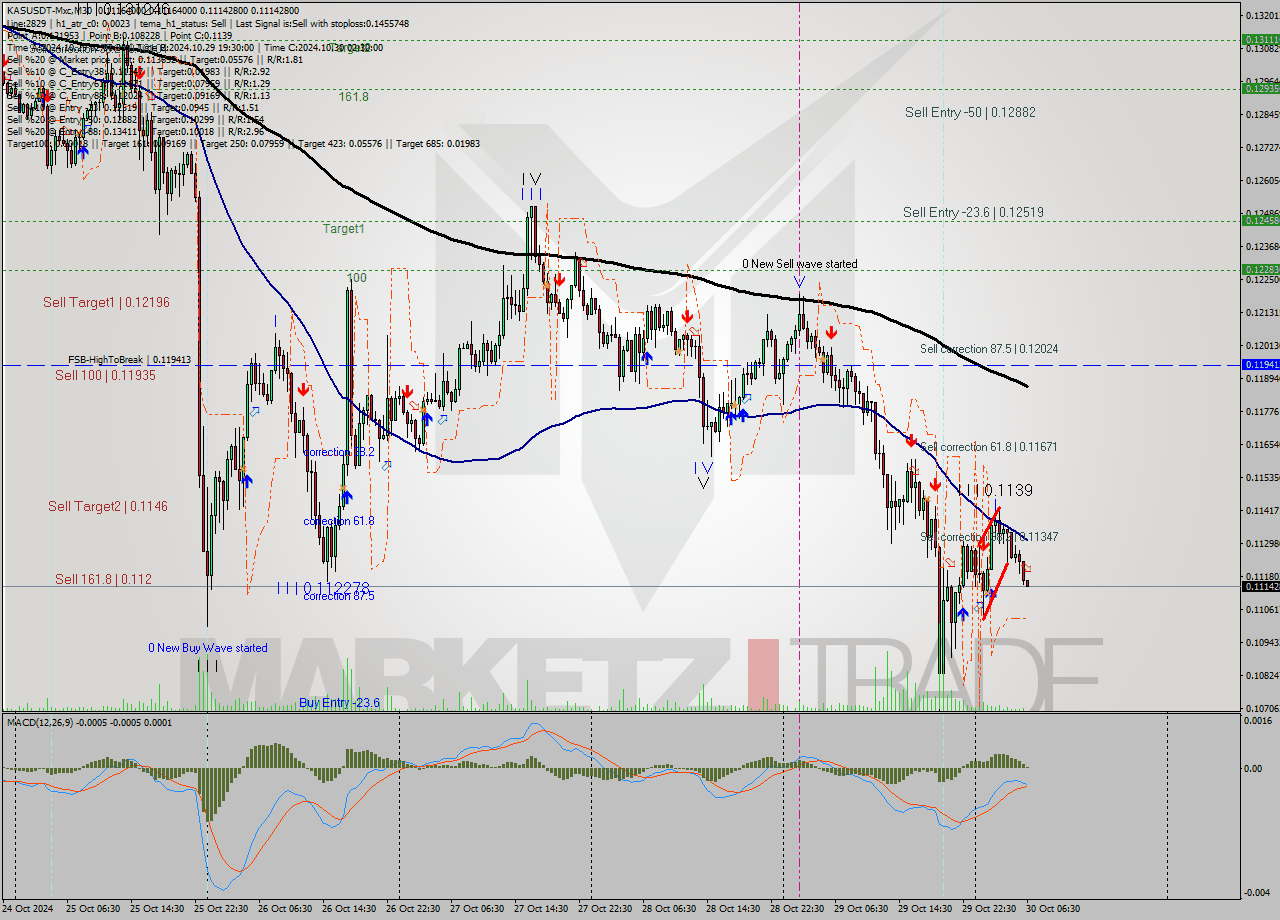This screenshot has height=920, width=1280.
Task: Click the 'Sell Entry -50 | 0.12882' label
Action: pos(970,112)
